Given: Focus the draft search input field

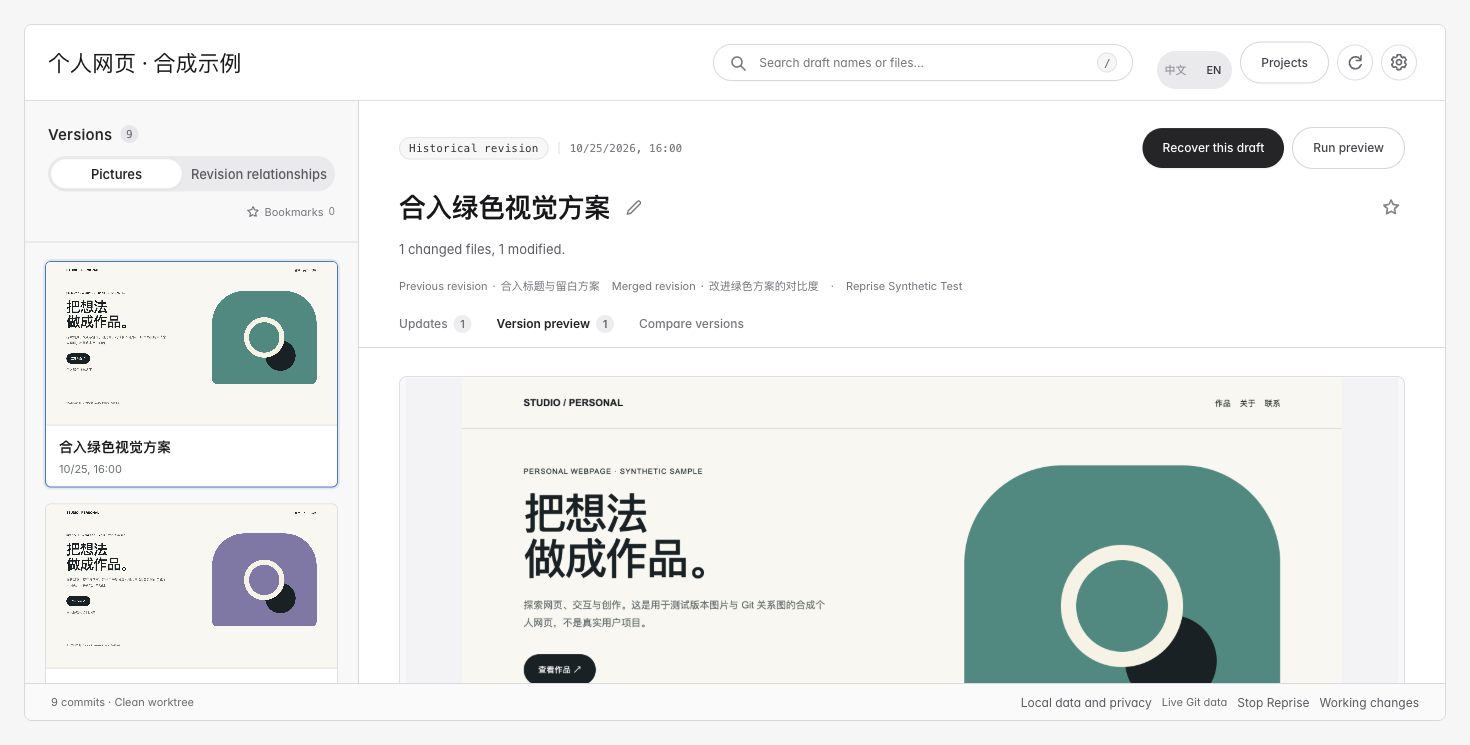Looking at the screenshot, I should pyautogui.click(x=923, y=63).
